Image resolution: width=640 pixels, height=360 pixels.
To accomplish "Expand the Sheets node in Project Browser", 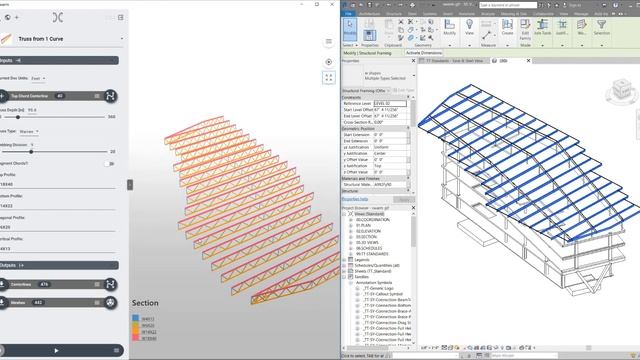I will (x=344, y=271).
